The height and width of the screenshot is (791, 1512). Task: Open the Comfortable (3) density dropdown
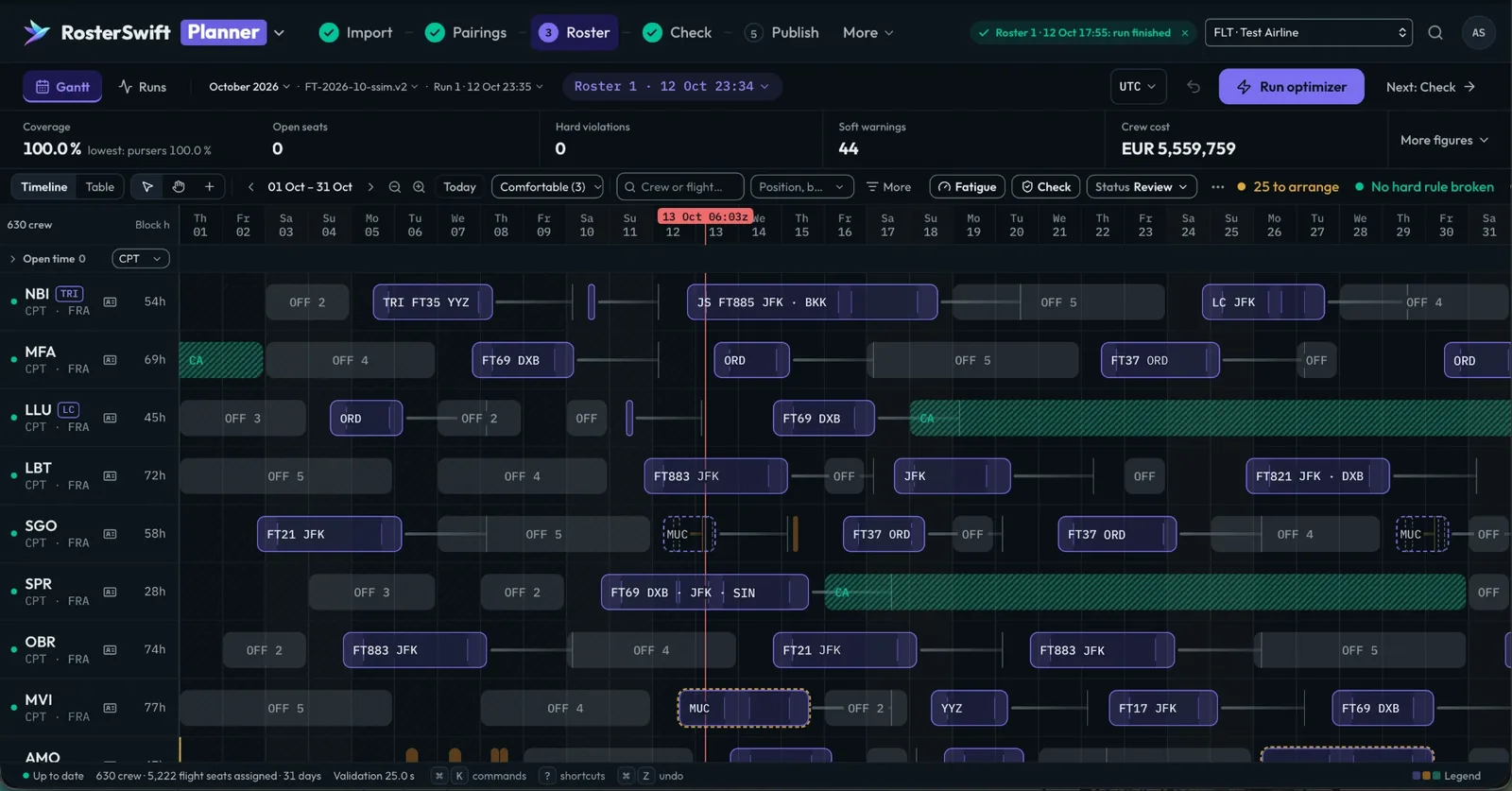point(547,187)
